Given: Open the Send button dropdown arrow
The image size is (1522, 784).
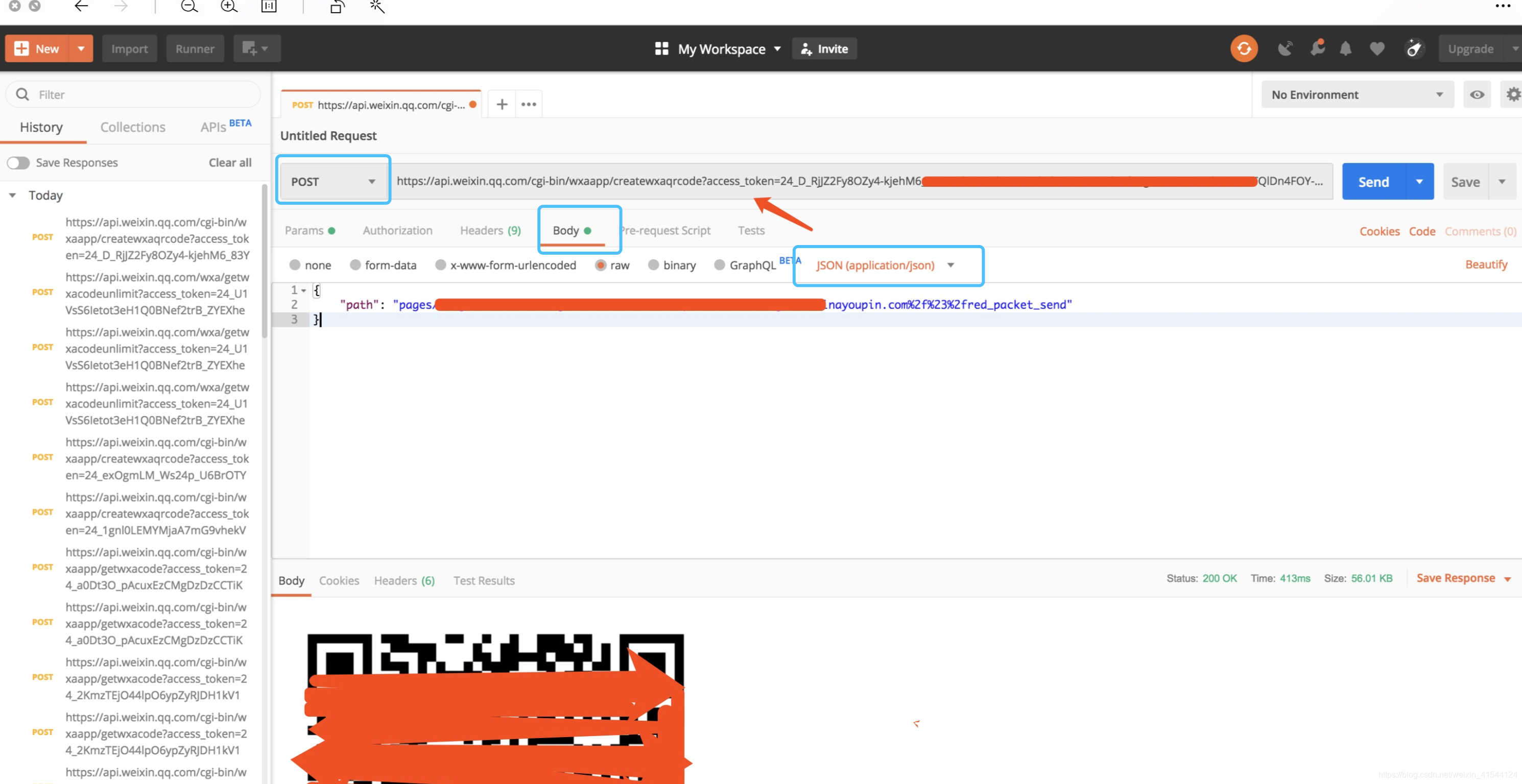Looking at the screenshot, I should (1419, 181).
